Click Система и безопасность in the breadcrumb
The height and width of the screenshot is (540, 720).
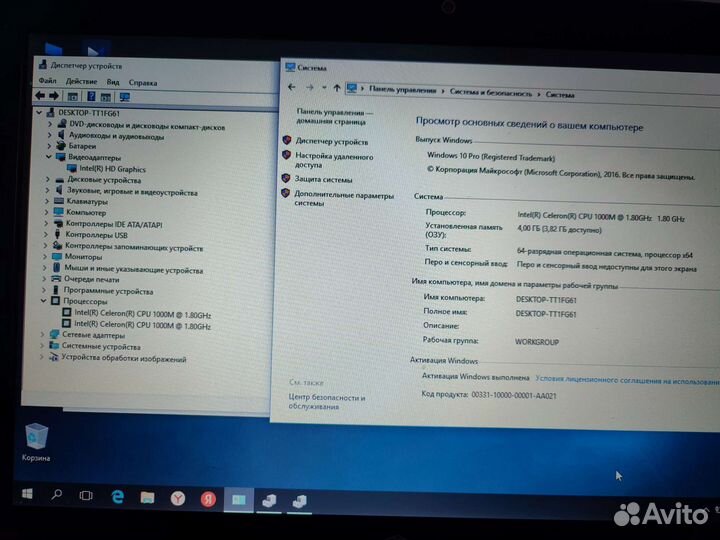[490, 93]
